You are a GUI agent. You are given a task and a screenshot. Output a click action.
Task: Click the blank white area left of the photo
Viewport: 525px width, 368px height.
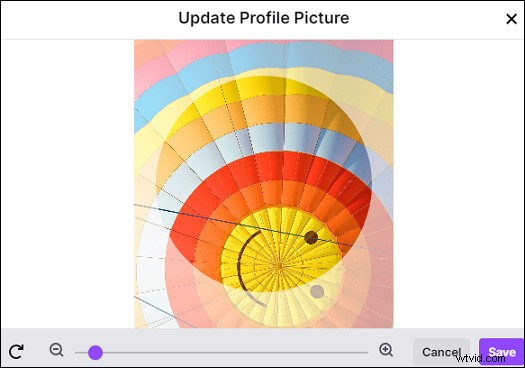67,183
